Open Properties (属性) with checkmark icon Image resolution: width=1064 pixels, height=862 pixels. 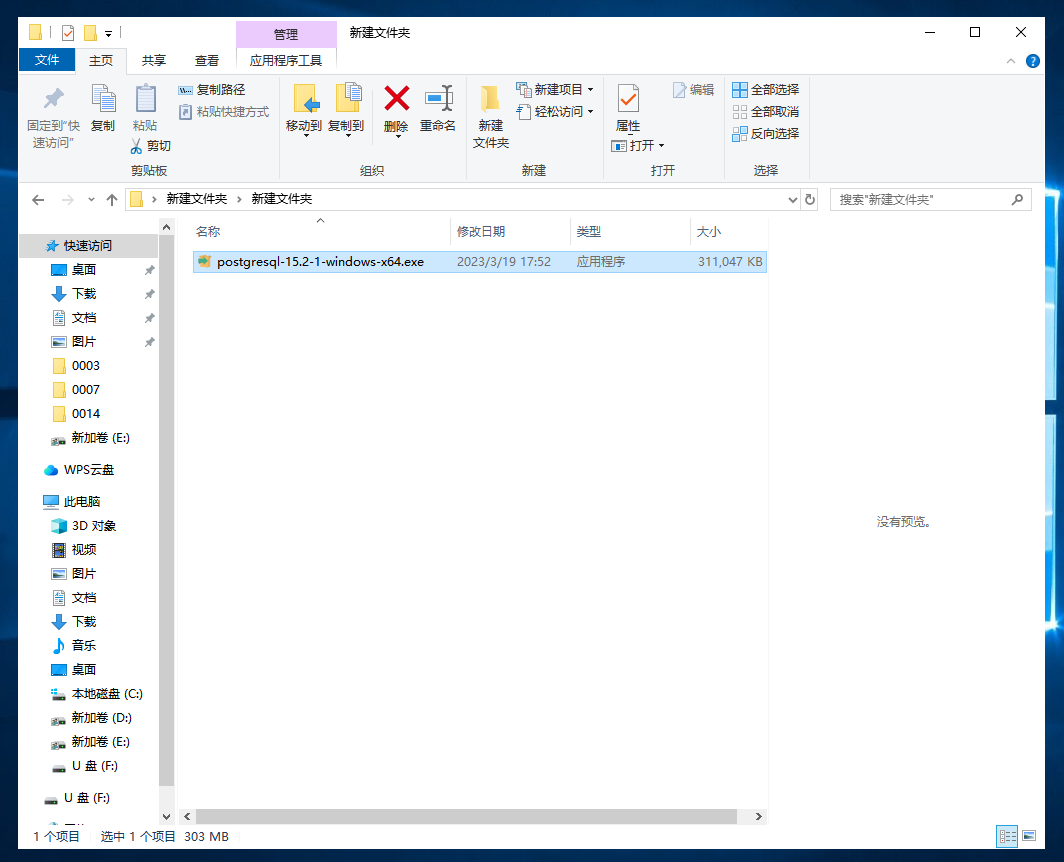(628, 100)
